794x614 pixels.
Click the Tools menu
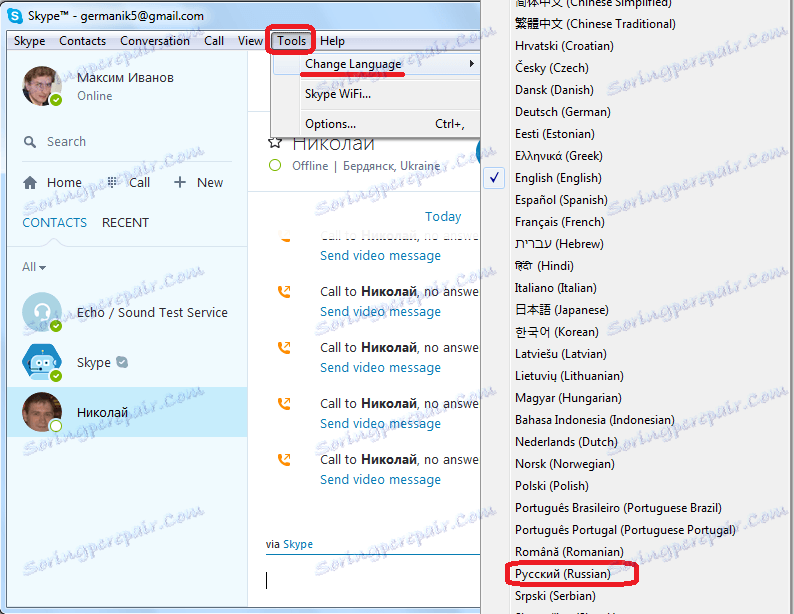click(x=291, y=41)
